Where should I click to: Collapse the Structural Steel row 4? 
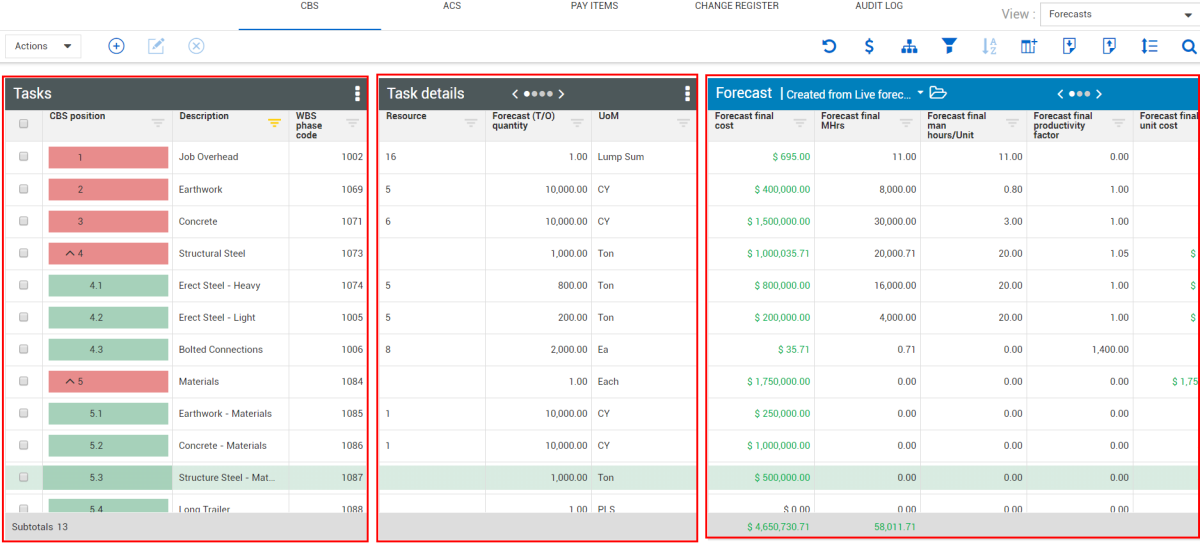[x=70, y=254]
